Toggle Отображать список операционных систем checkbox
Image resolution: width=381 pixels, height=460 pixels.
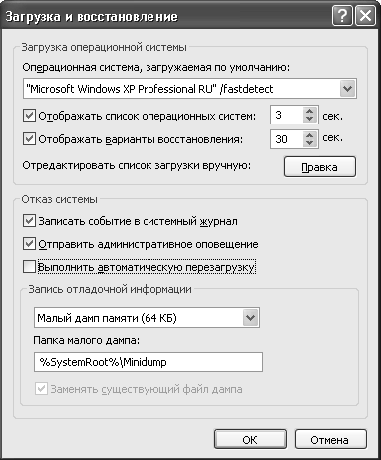29,116
